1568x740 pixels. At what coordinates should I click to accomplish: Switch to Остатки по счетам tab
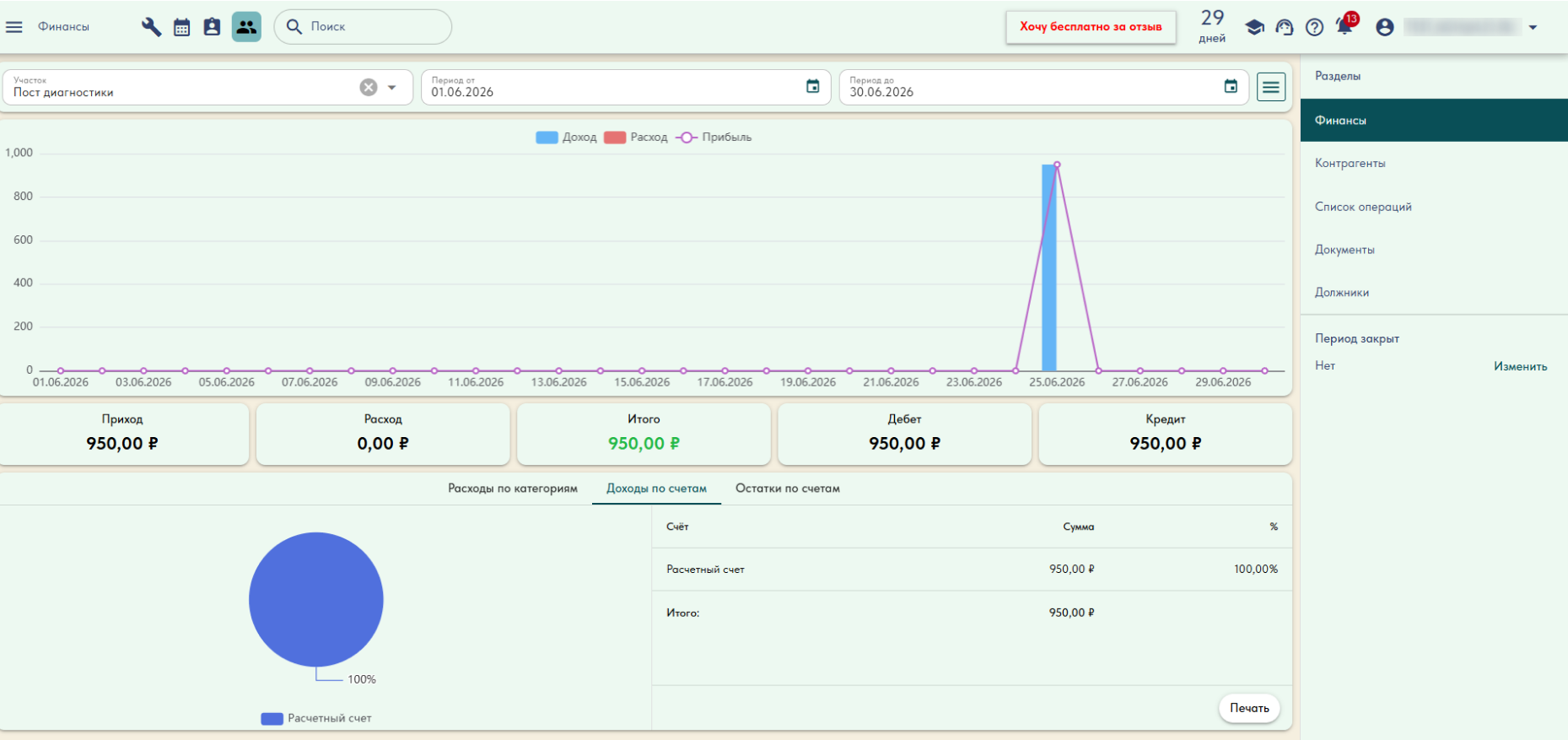click(x=788, y=489)
